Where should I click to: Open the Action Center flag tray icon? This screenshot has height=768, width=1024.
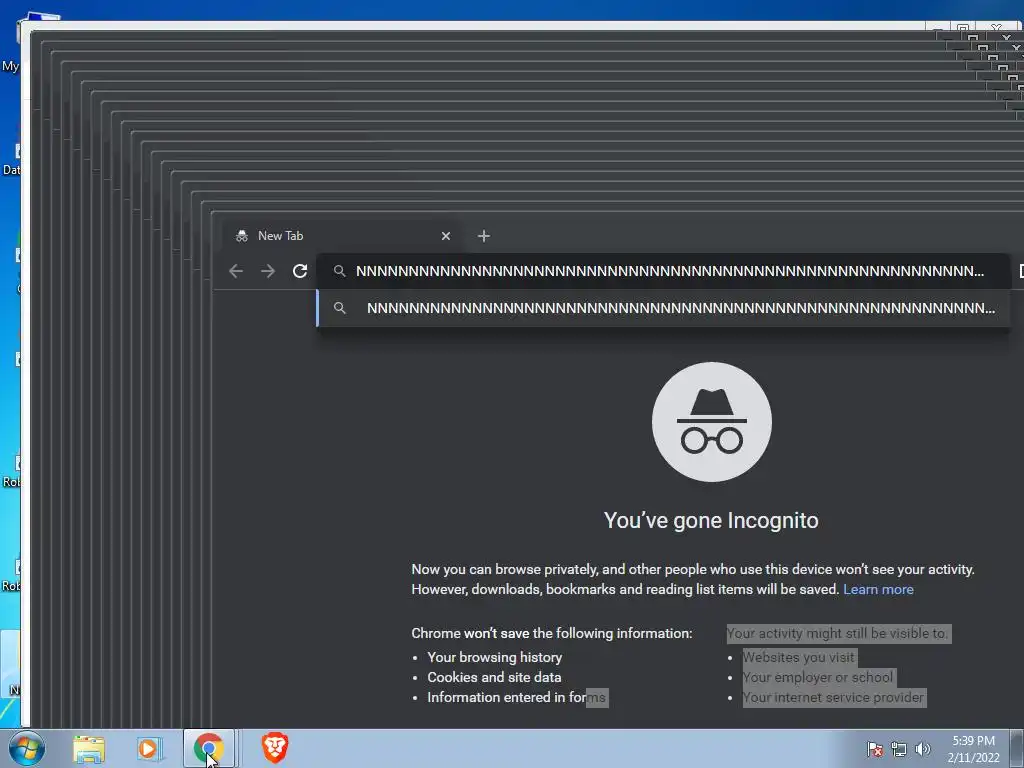coord(874,749)
